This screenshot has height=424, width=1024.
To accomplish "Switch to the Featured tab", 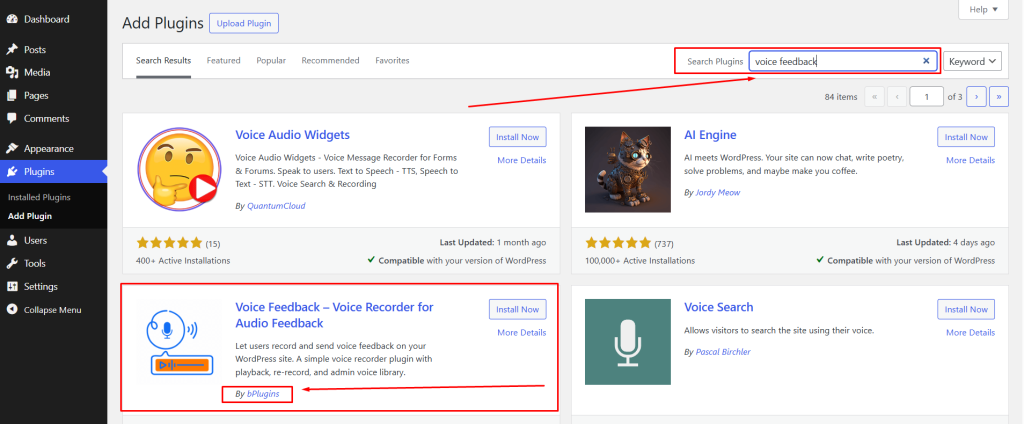I will click(x=223, y=60).
